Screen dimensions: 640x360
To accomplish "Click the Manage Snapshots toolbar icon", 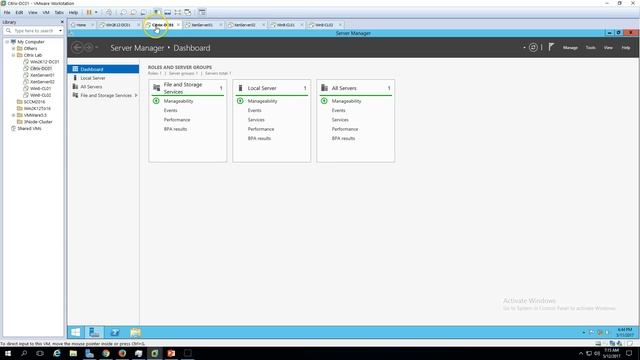I will click(143, 12).
